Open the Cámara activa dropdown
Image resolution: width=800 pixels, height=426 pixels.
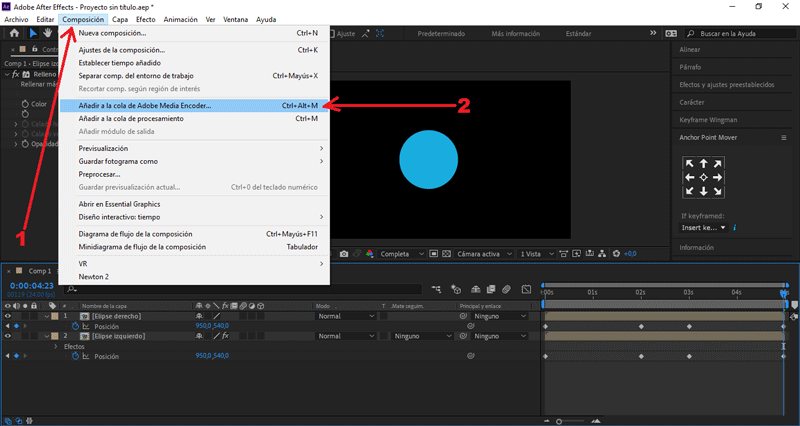484,254
